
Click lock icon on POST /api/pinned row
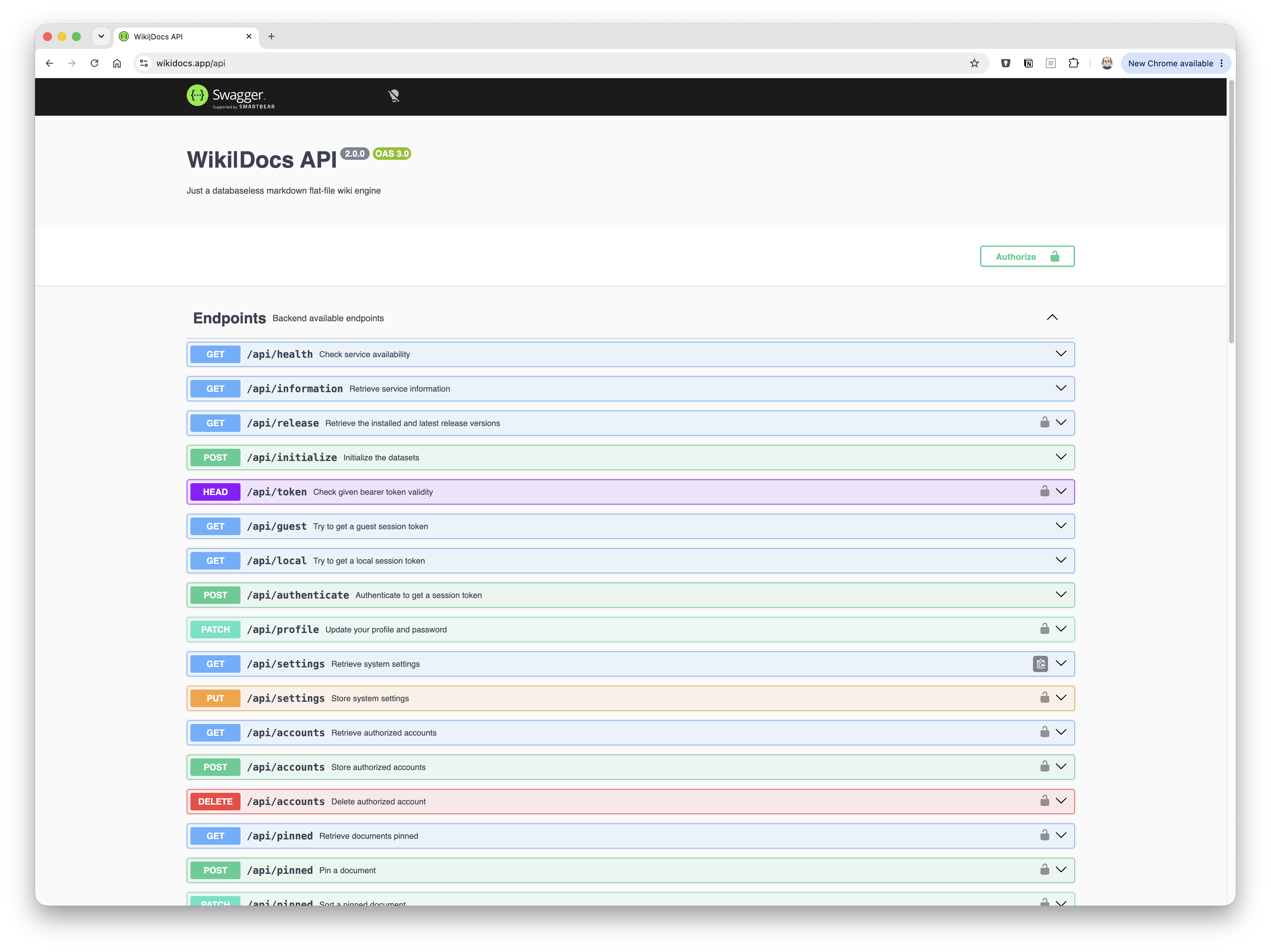[x=1044, y=870]
